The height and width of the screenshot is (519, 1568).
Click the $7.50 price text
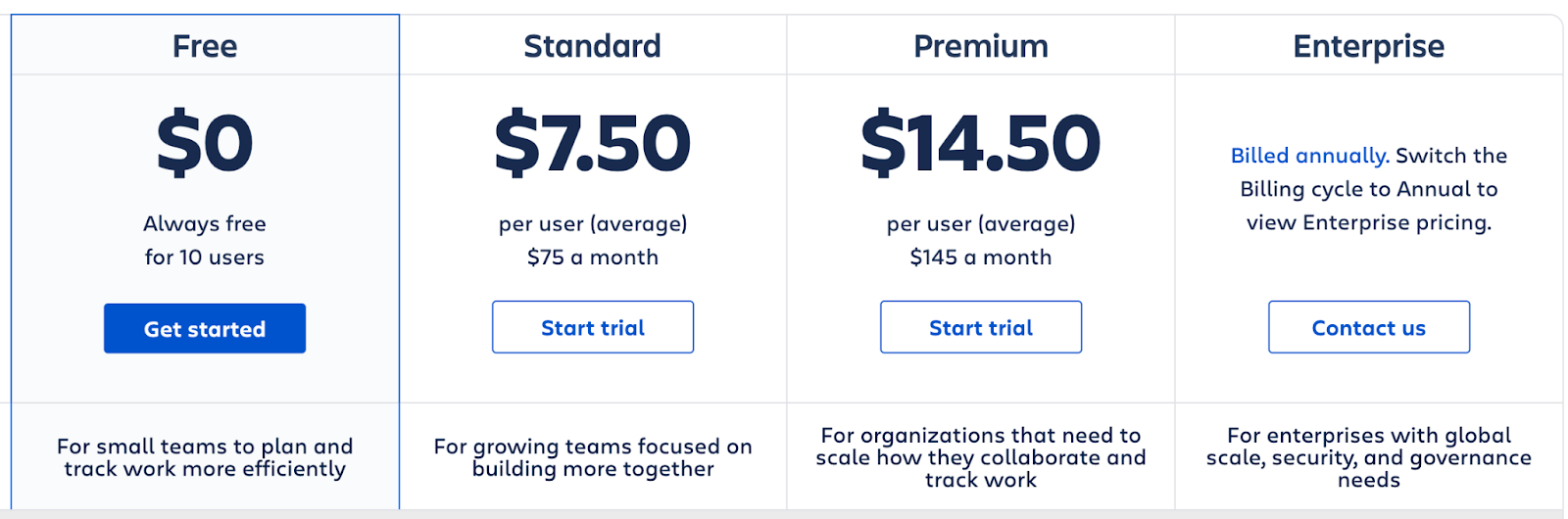tap(593, 143)
